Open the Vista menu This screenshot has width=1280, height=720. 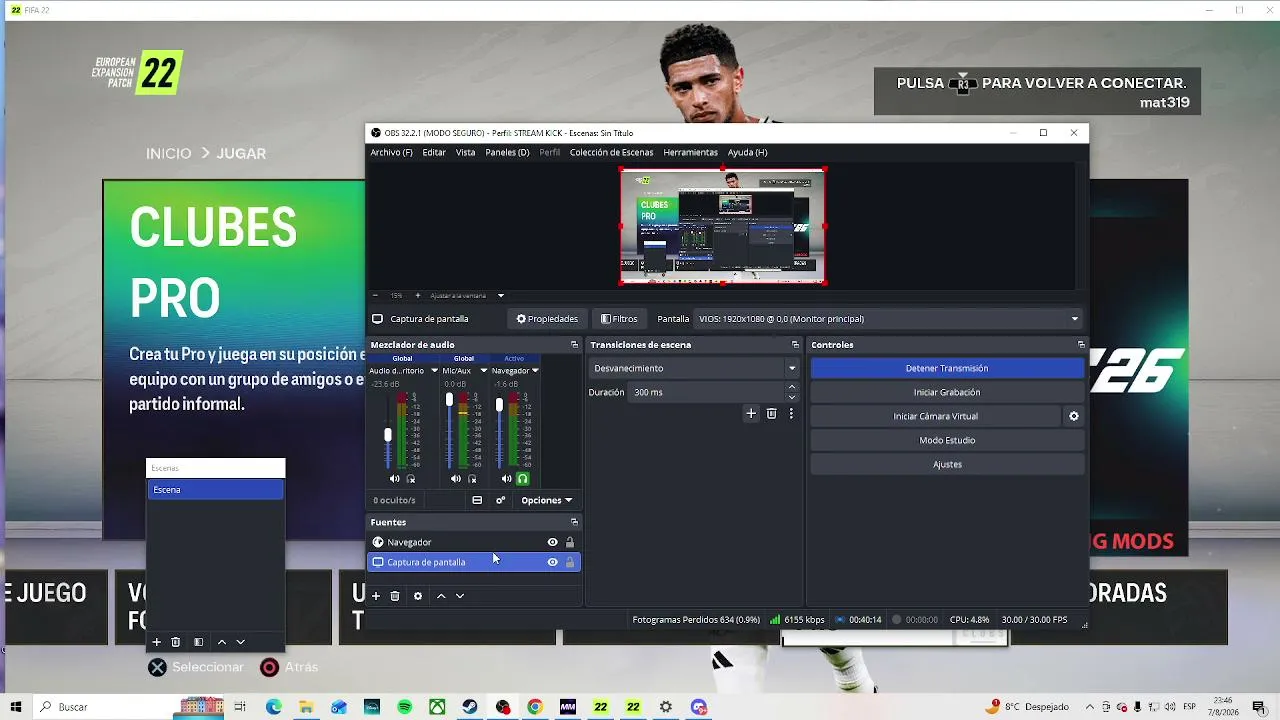pos(466,152)
